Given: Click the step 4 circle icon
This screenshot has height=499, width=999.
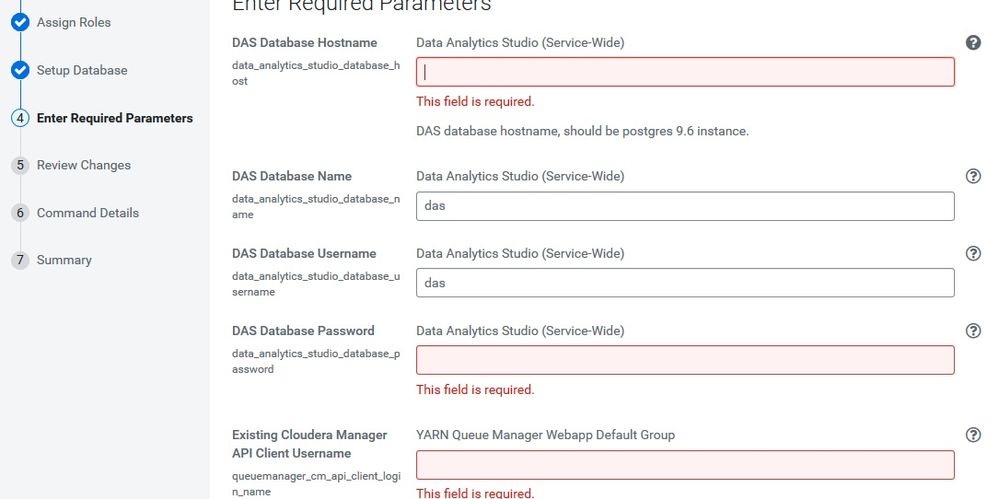Looking at the screenshot, I should click(20, 118).
